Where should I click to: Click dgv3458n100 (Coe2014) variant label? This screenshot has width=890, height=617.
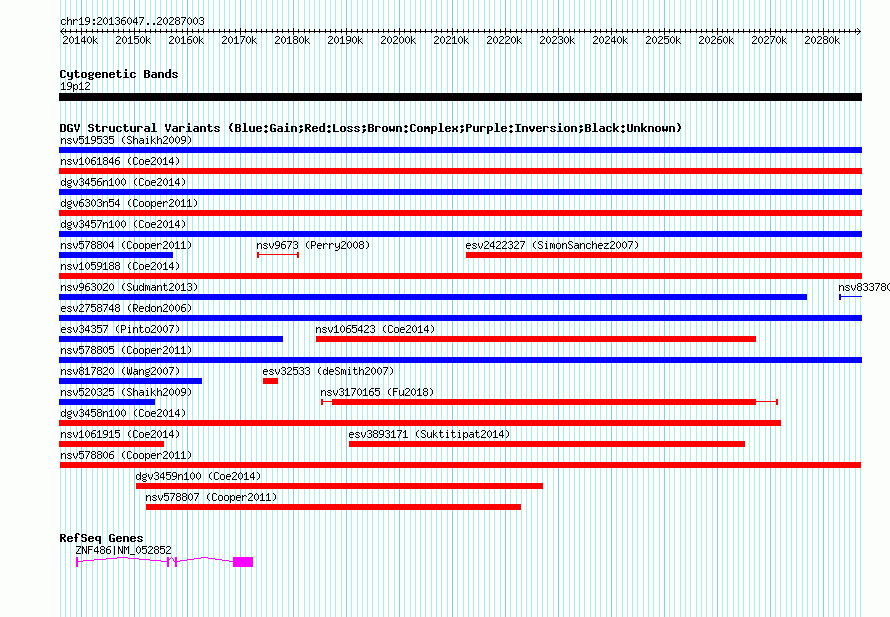click(123, 413)
